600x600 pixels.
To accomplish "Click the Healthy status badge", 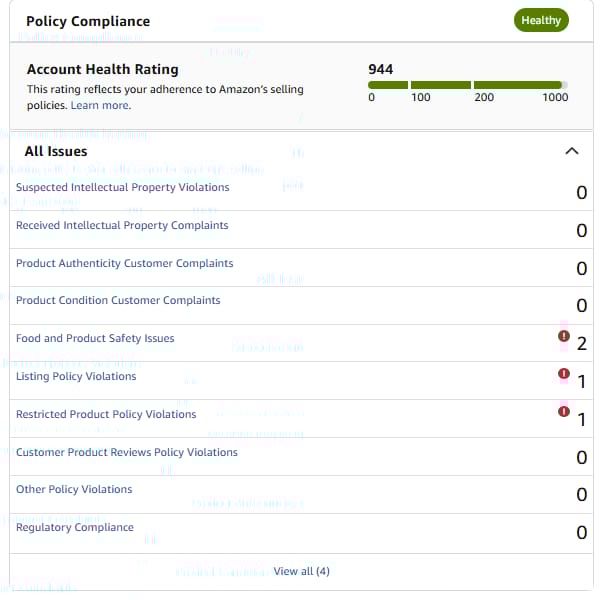I will pos(541,20).
